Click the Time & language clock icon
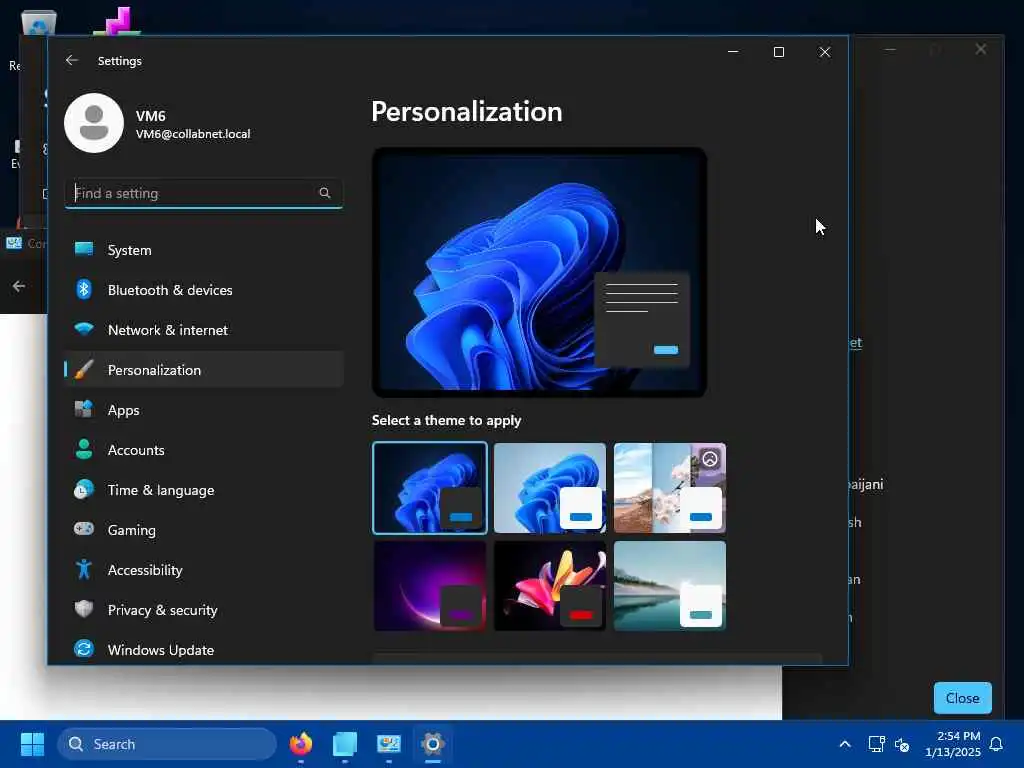1024x768 pixels. click(84, 490)
